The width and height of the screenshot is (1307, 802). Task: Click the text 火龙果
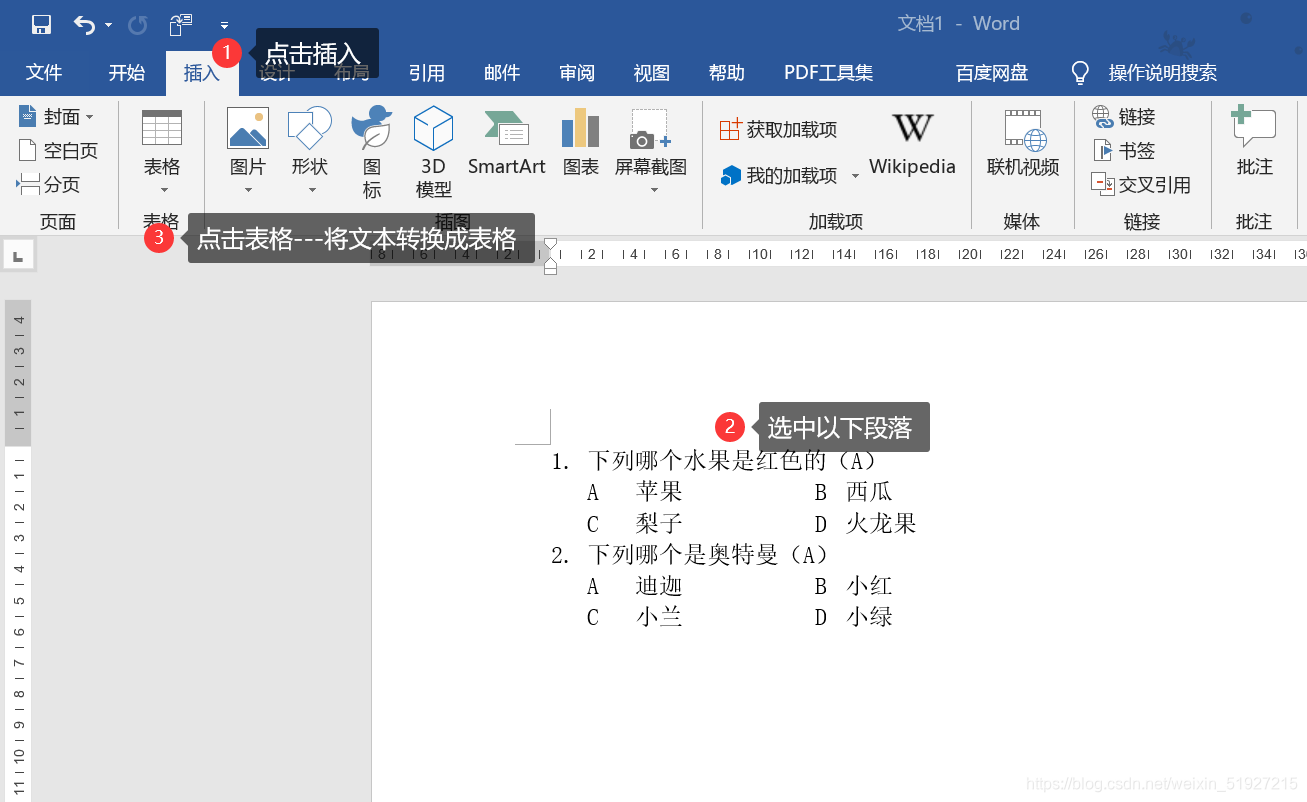pos(881,524)
